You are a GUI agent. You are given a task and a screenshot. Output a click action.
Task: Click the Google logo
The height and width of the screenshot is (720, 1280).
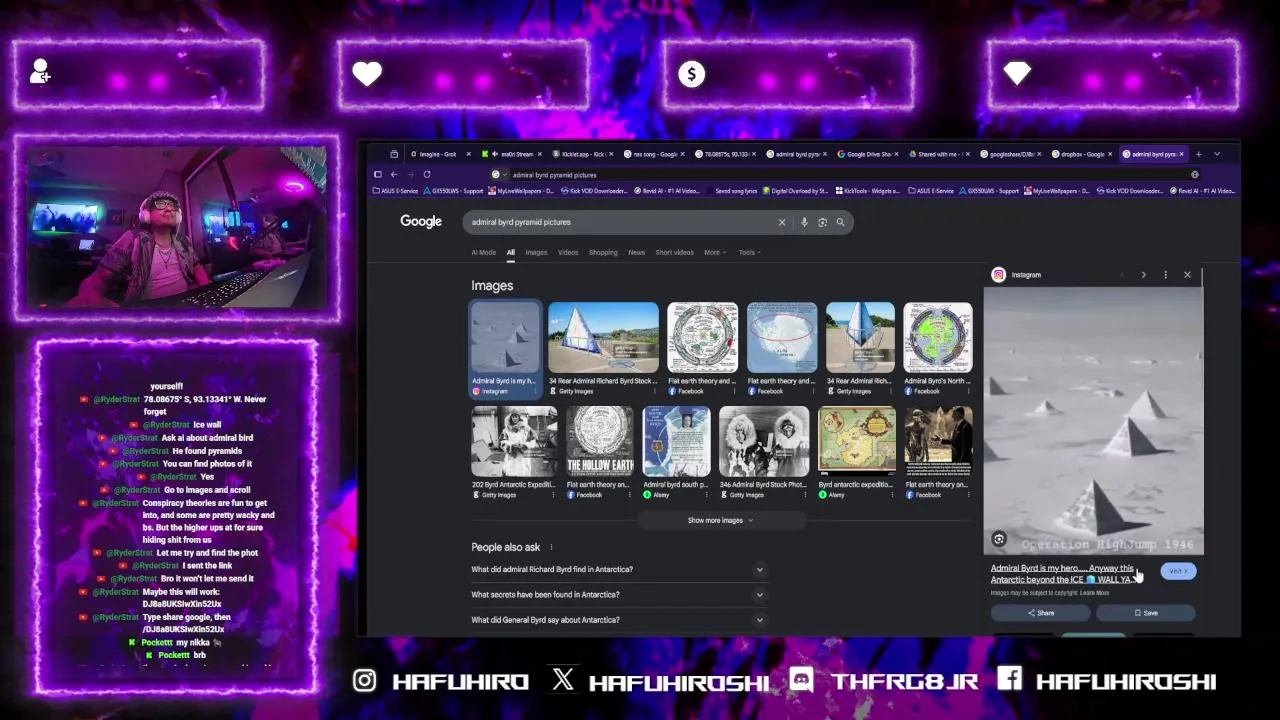coord(421,221)
